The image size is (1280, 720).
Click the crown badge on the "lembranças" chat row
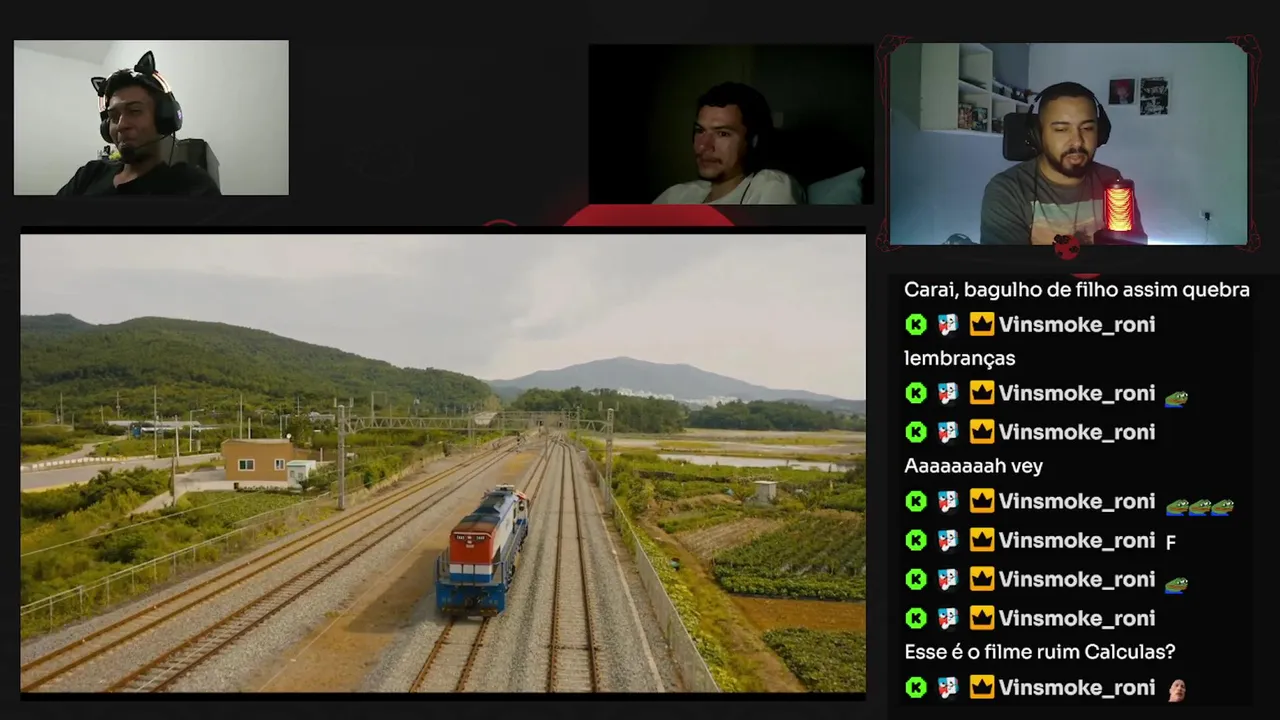tap(981, 324)
